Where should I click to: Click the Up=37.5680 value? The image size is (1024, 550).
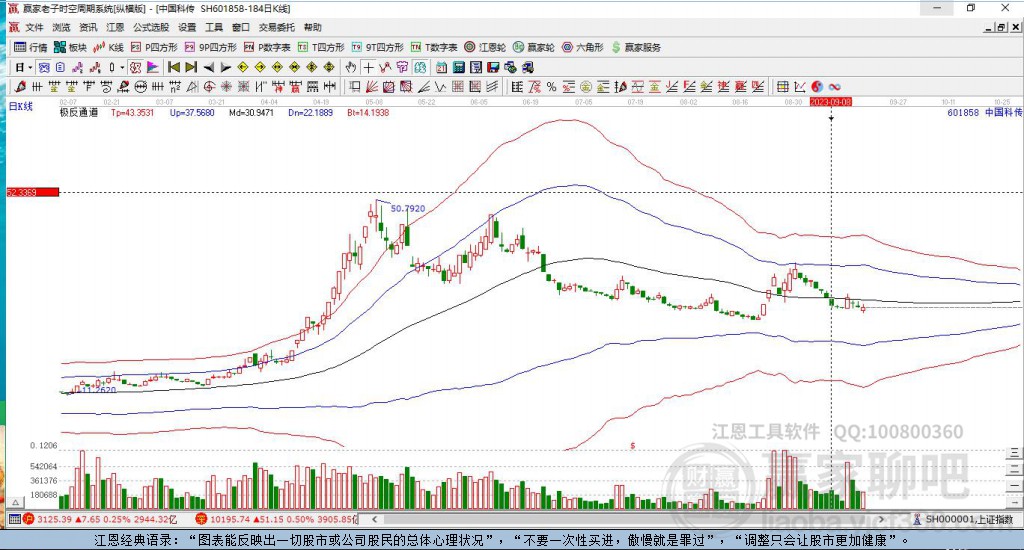[x=192, y=113]
